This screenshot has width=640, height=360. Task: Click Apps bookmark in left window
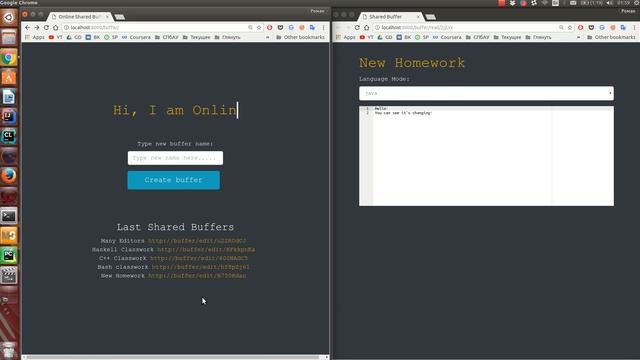(x=35, y=37)
